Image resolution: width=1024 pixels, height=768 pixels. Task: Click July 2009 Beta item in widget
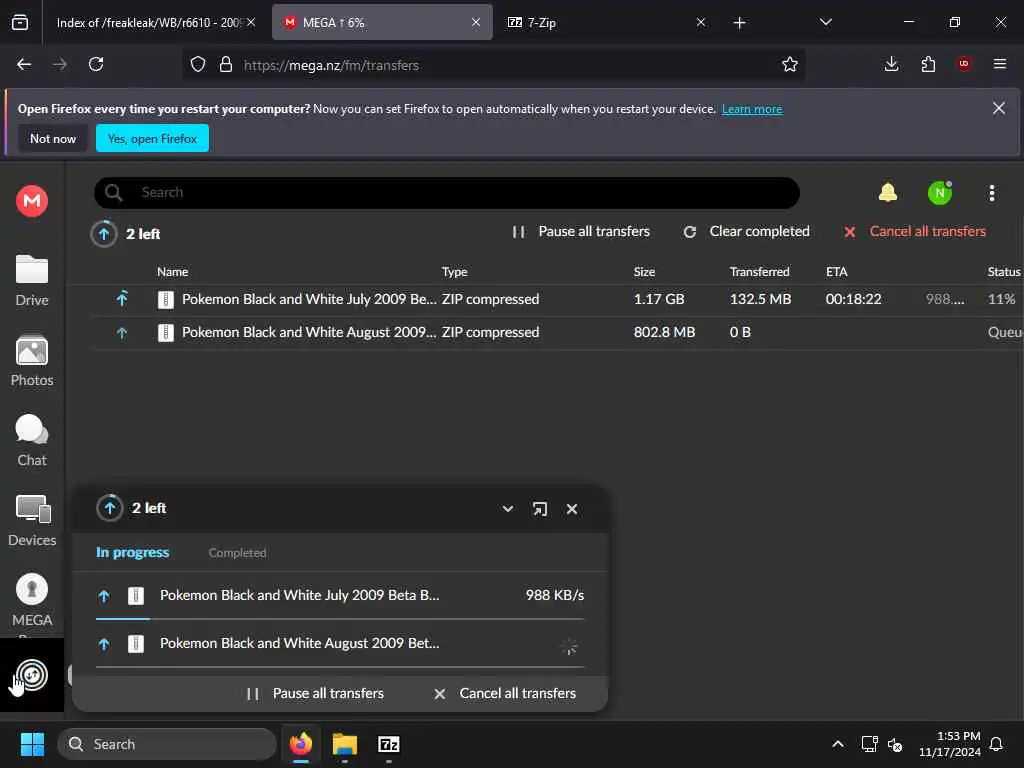tap(340, 596)
